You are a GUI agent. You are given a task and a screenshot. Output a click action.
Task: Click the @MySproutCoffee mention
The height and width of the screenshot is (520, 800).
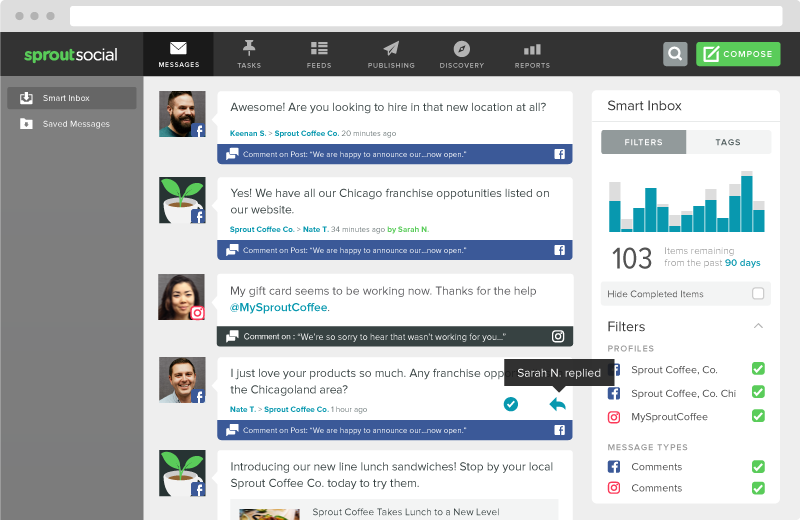(x=279, y=307)
